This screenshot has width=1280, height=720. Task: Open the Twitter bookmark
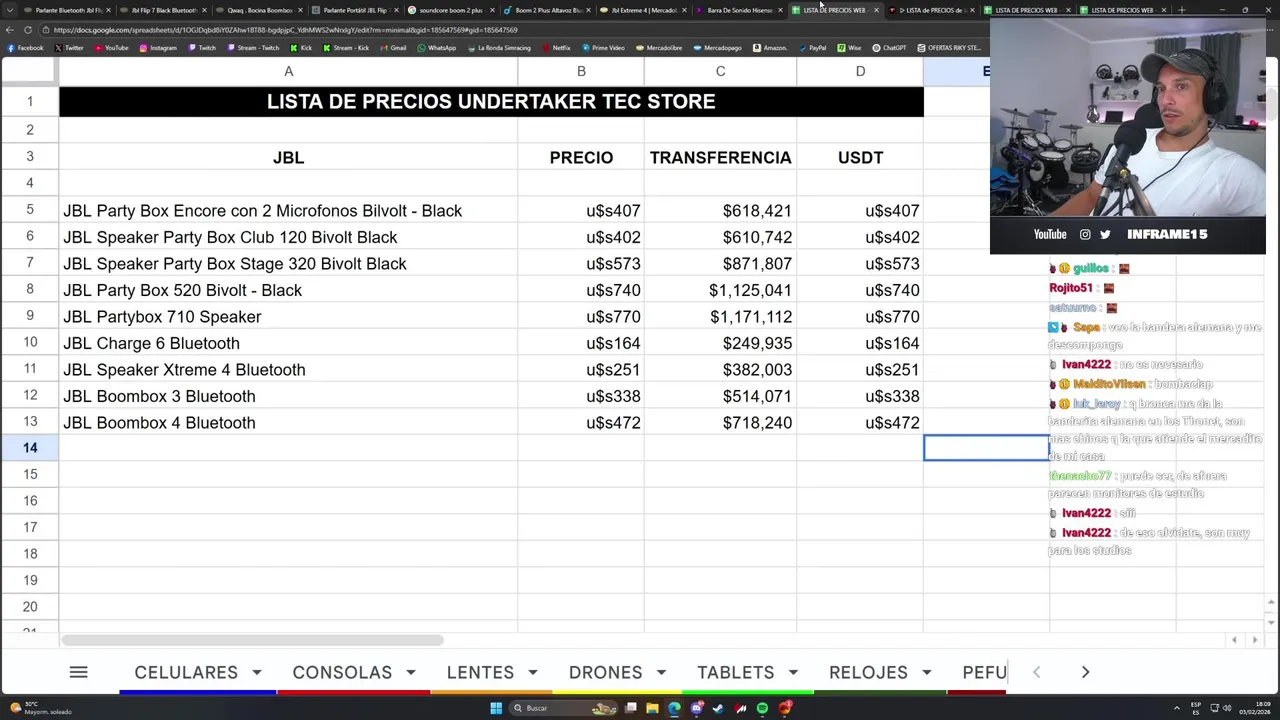pos(70,48)
